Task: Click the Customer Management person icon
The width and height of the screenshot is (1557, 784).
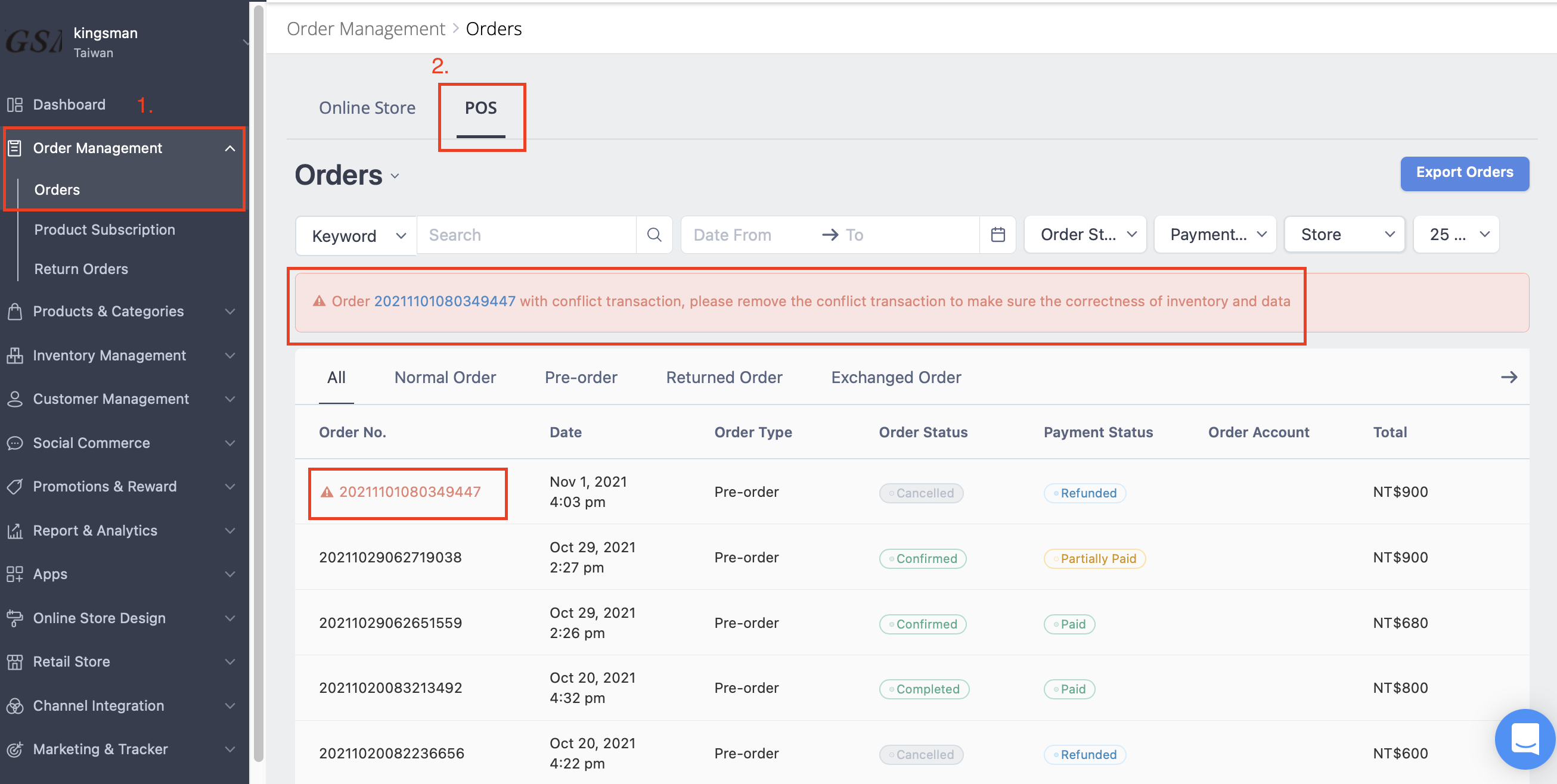Action: point(14,399)
